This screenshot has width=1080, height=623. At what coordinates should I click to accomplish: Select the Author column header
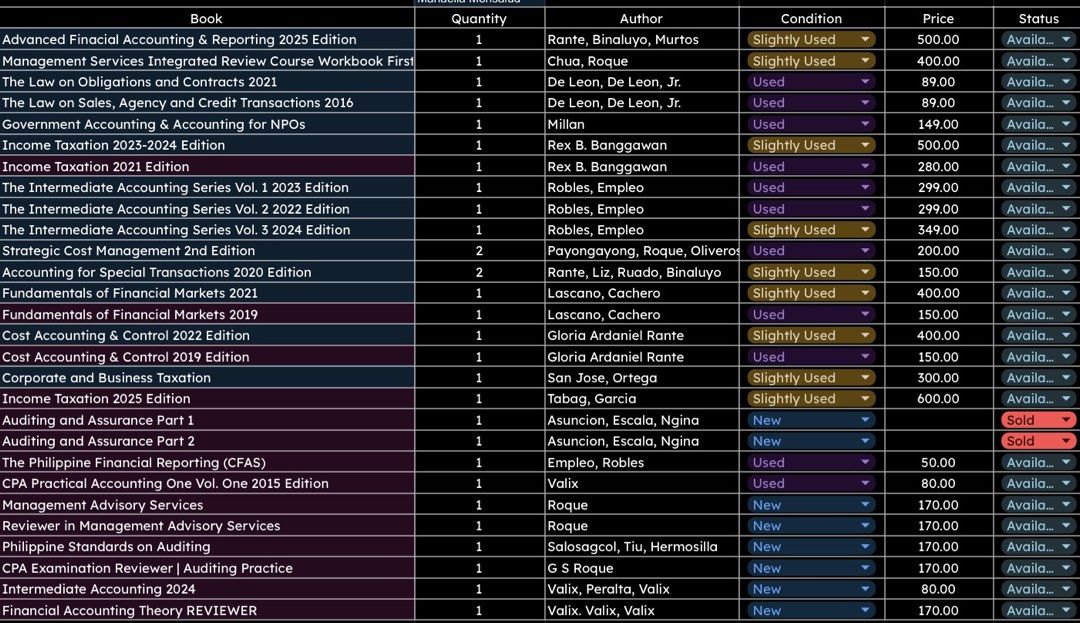(641, 19)
